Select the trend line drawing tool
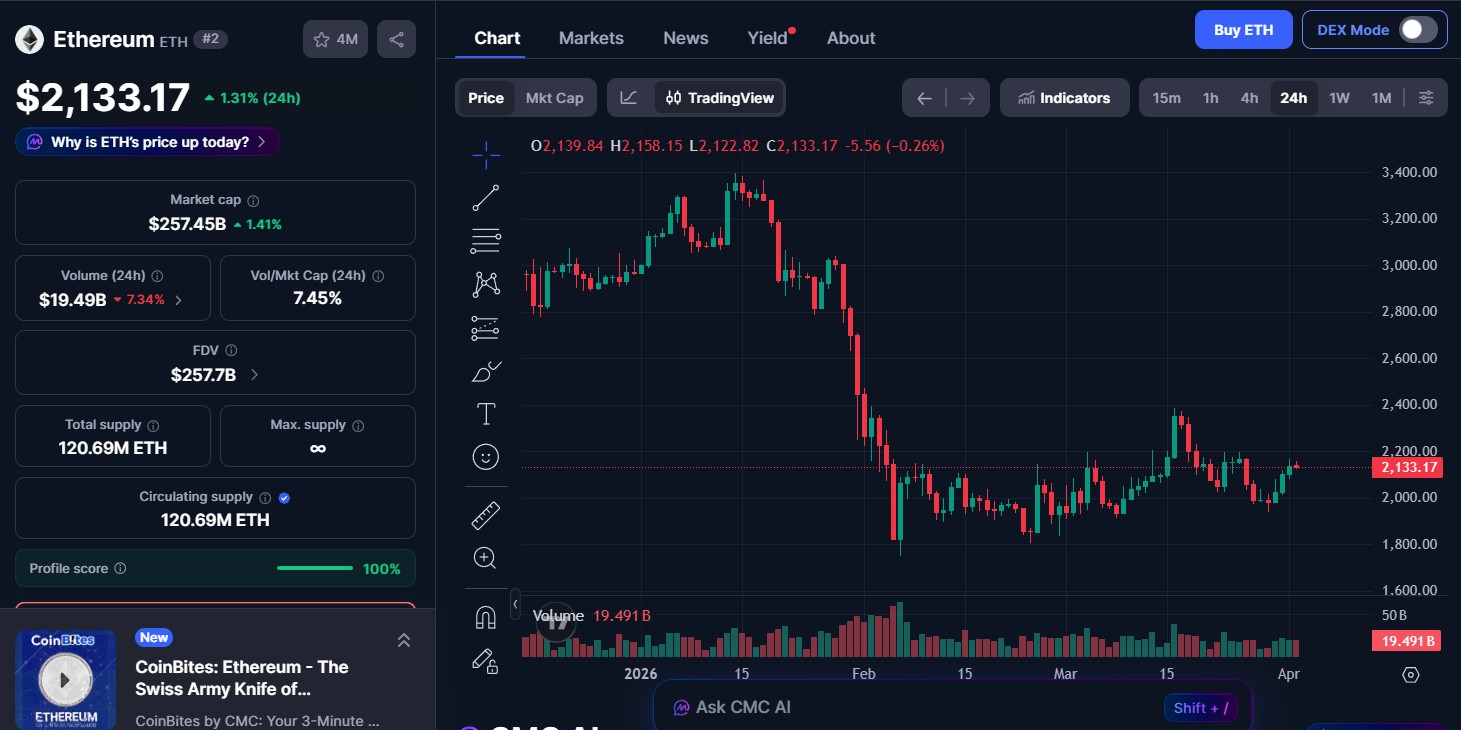This screenshot has width=1461, height=730. pyautogui.click(x=485, y=197)
